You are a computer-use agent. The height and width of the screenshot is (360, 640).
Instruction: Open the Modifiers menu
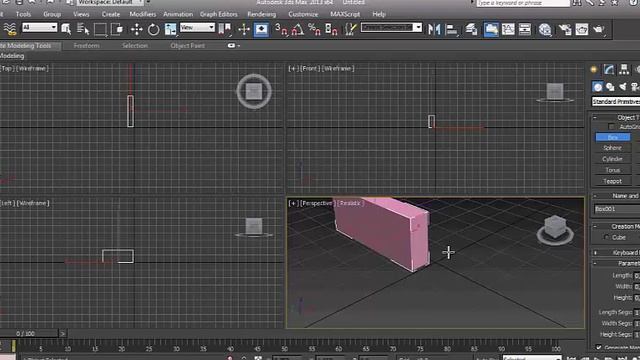[x=143, y=14]
